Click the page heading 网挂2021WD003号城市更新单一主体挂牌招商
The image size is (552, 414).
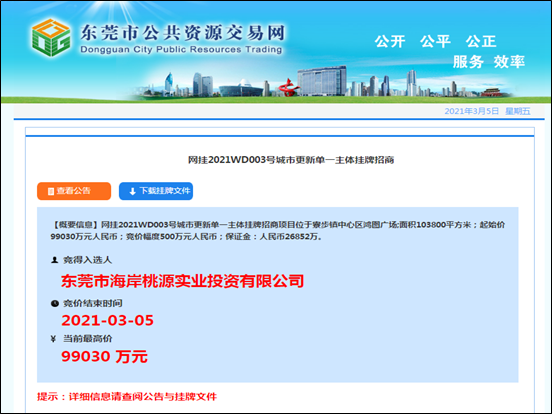[291, 160]
